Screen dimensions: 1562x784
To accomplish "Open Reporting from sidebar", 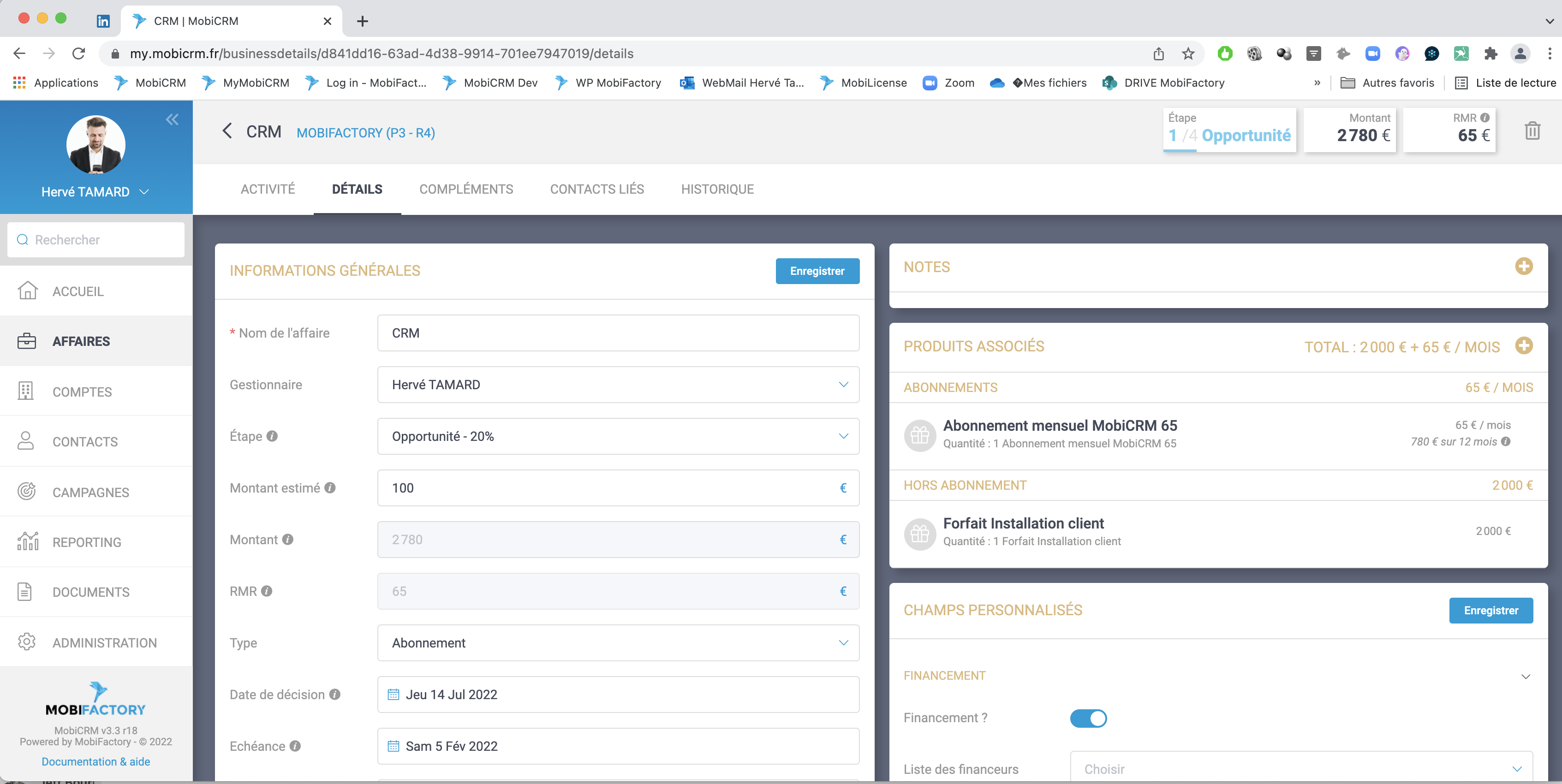I will [x=87, y=542].
